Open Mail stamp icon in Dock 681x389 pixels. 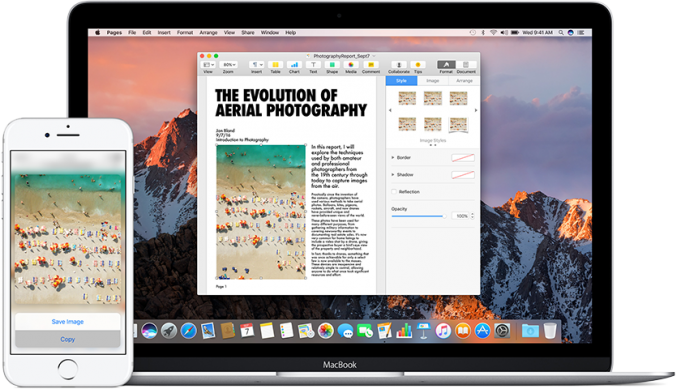[208, 331]
